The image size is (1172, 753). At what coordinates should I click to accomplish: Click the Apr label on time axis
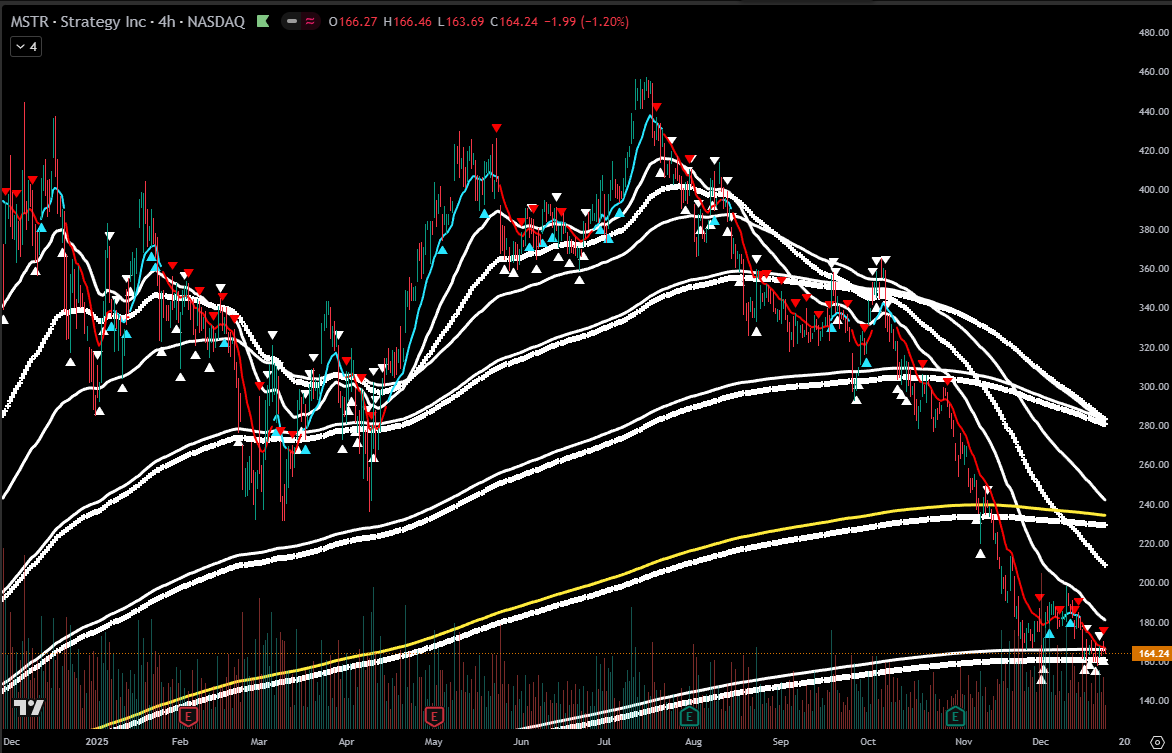coord(346,742)
